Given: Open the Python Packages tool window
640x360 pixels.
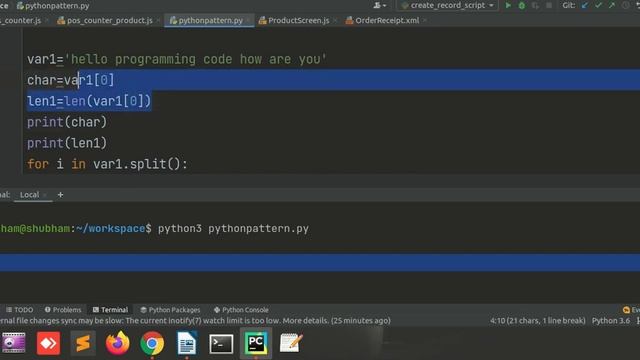Looking at the screenshot, I should click(170, 310).
